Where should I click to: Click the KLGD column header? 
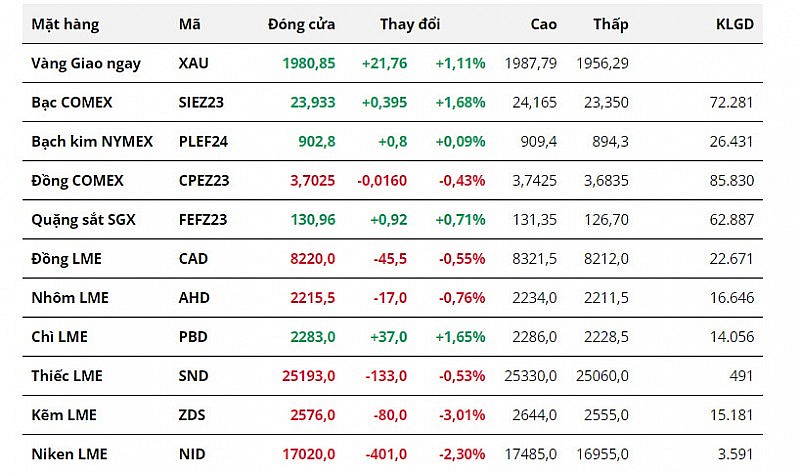pos(735,24)
